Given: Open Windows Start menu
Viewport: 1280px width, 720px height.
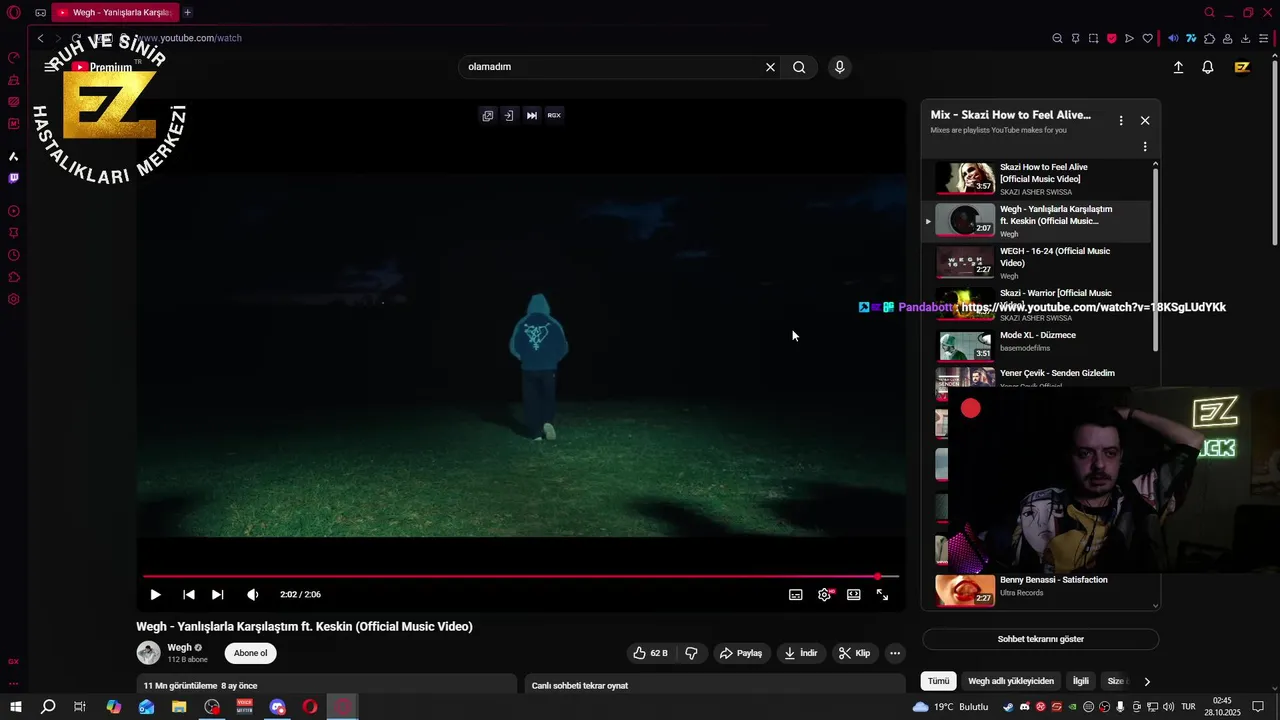Looking at the screenshot, I should (x=15, y=707).
